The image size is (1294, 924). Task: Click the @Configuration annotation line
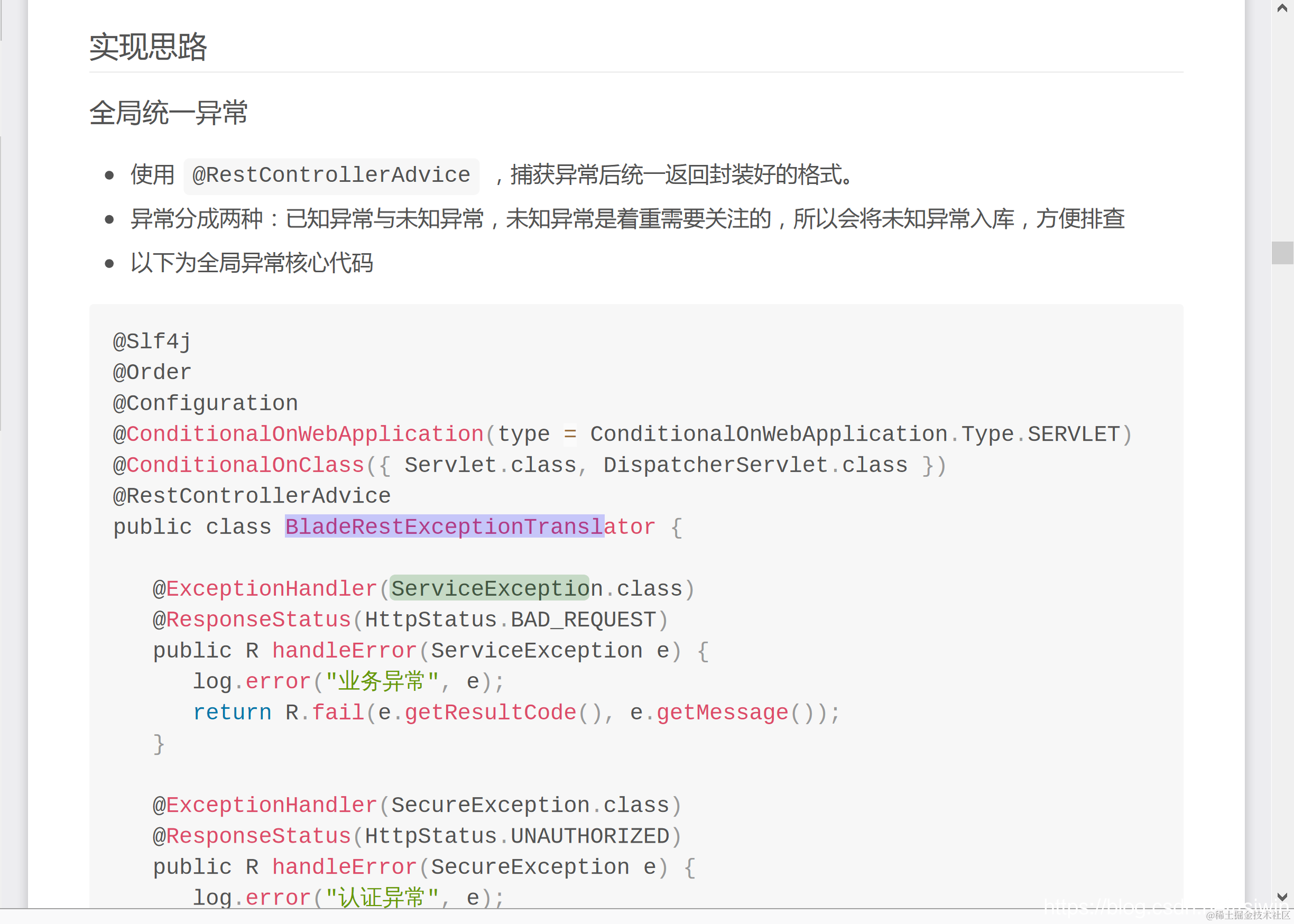[205, 403]
